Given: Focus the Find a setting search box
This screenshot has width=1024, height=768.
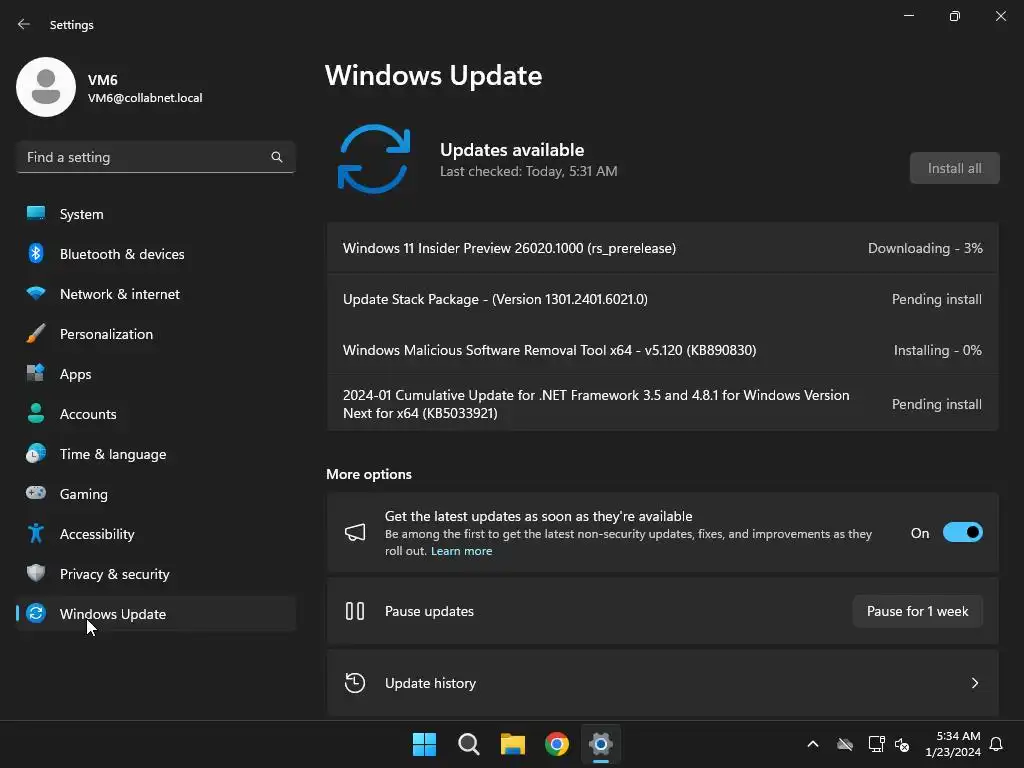Looking at the screenshot, I should pos(155,157).
